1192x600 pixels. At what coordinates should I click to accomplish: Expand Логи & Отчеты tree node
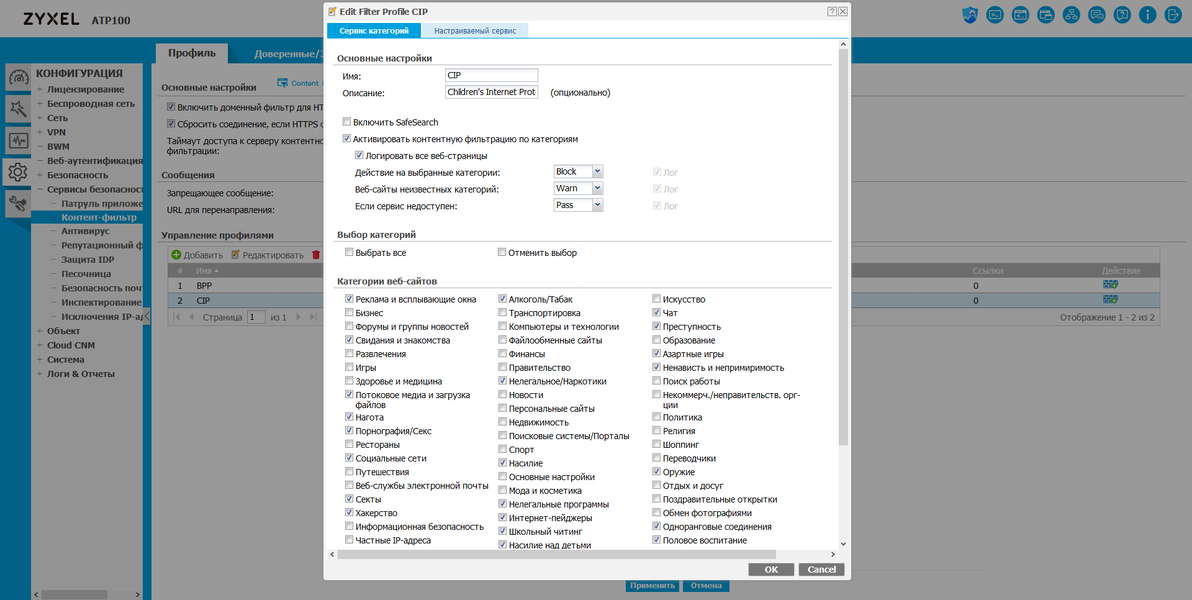(x=40, y=373)
